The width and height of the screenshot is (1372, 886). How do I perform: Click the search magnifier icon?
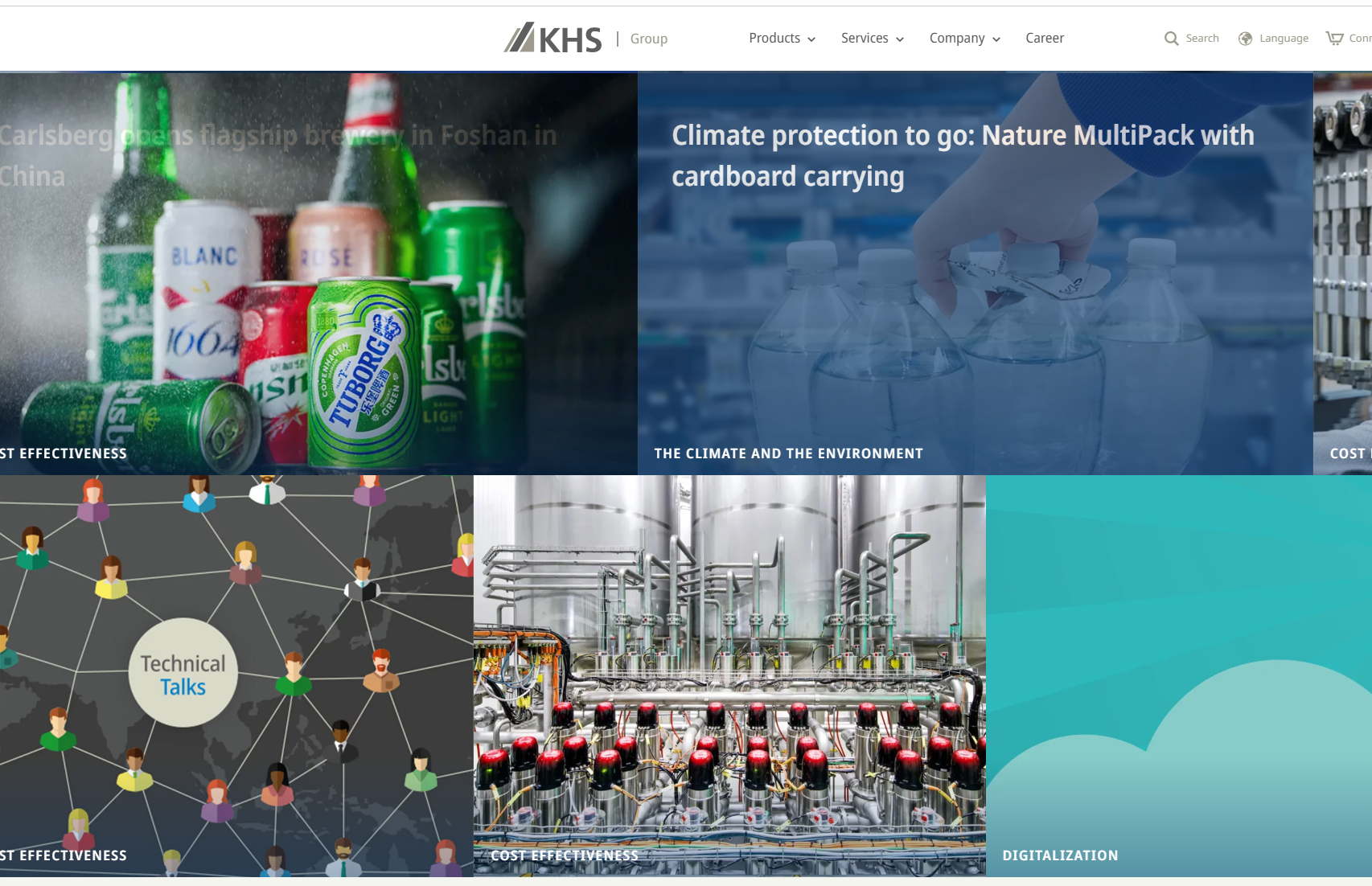[x=1171, y=39]
